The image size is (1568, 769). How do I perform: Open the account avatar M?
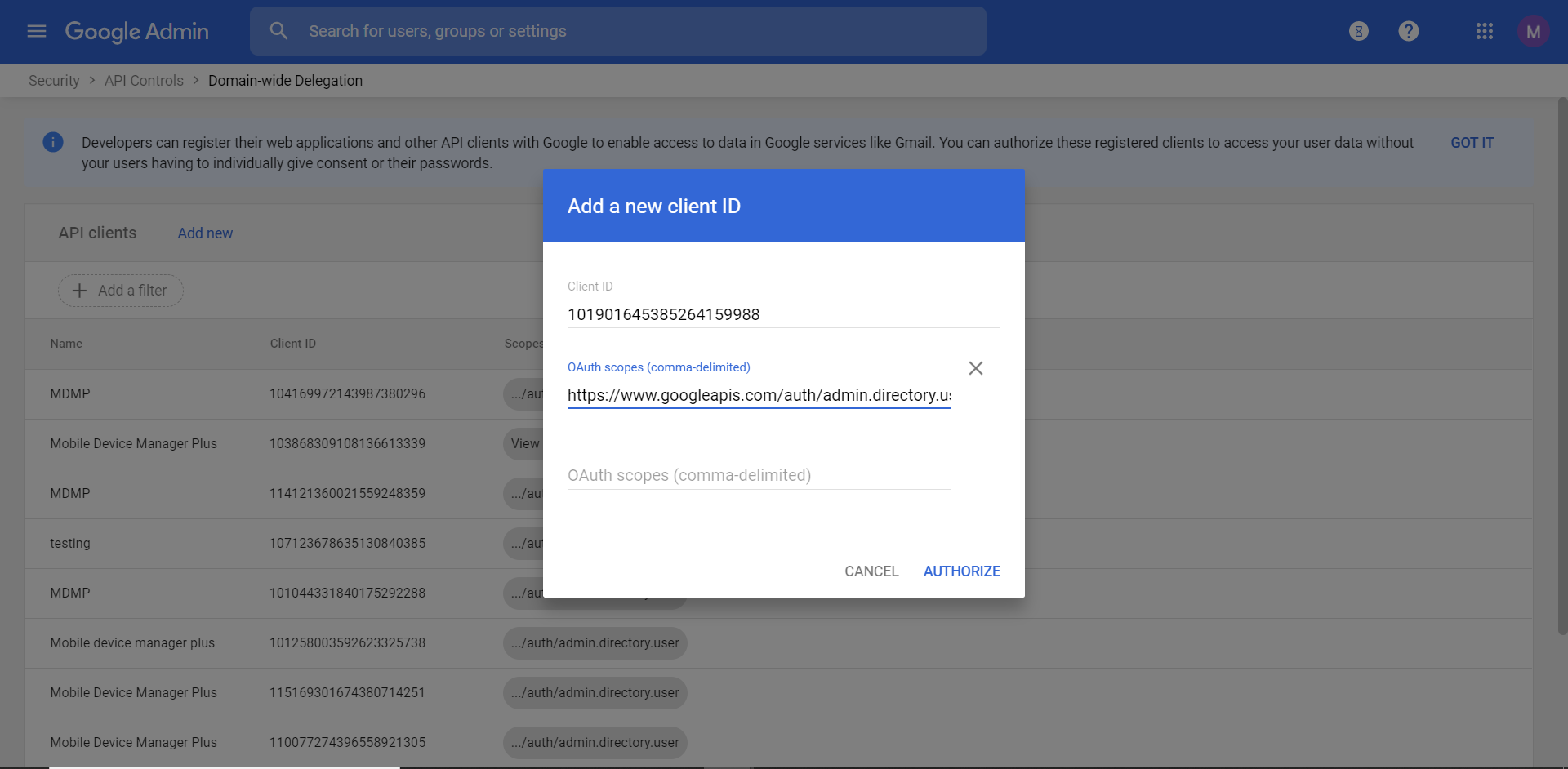pos(1533,31)
